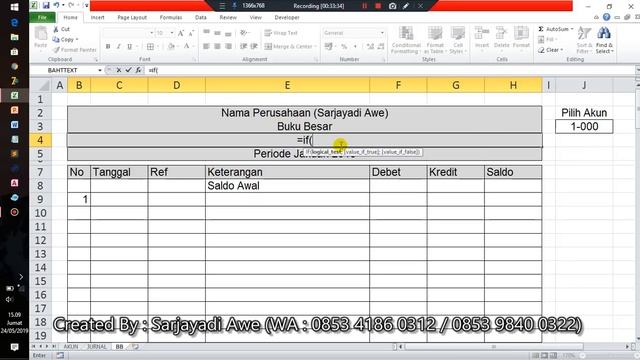Click the Pilih Akun cell showing 1-000

(584, 127)
